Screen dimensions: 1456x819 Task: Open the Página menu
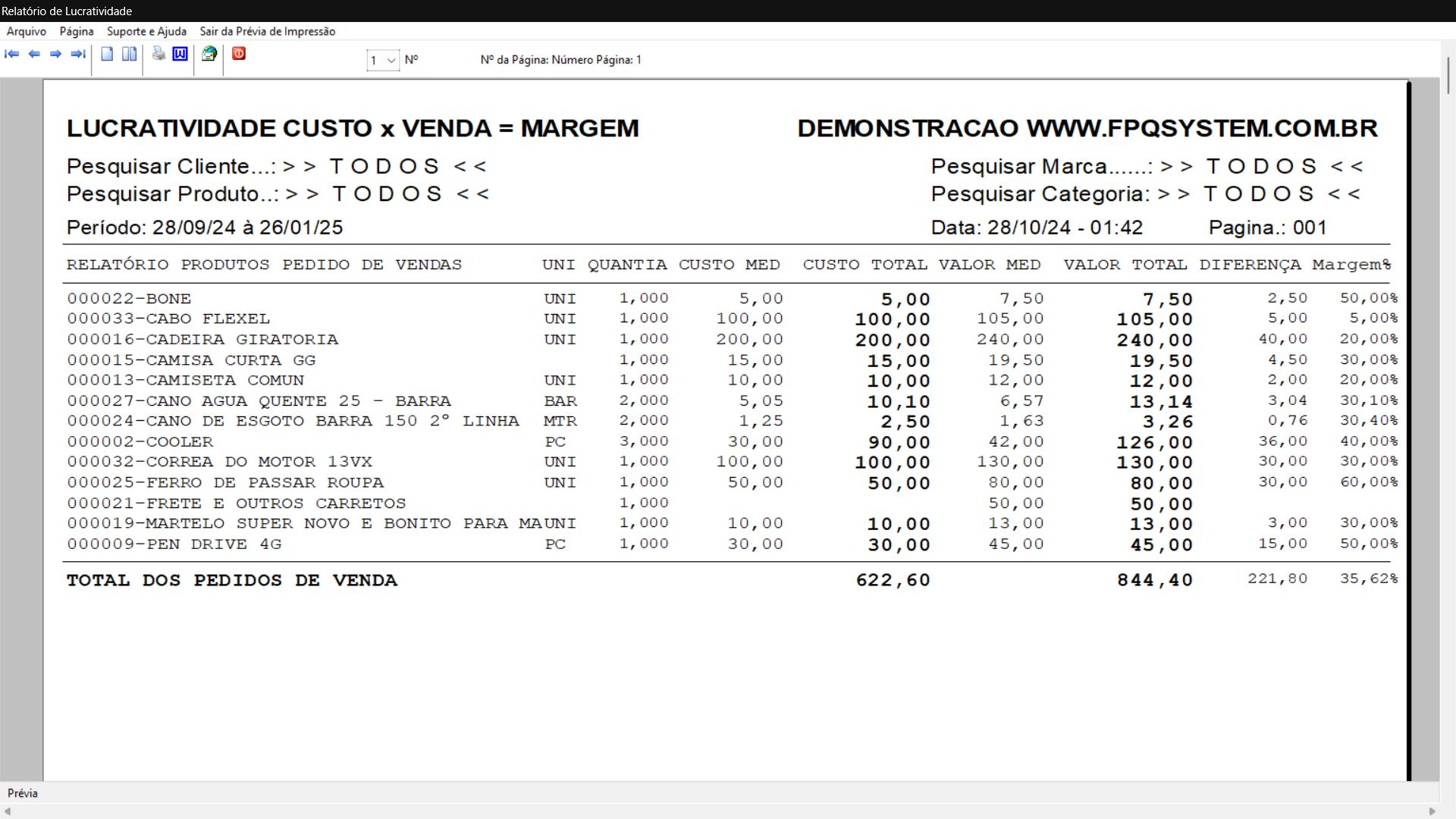click(x=77, y=31)
